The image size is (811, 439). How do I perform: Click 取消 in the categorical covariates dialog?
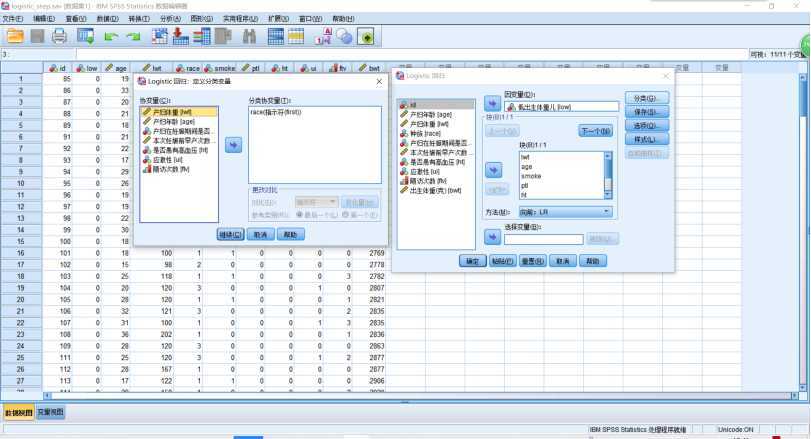(260, 234)
